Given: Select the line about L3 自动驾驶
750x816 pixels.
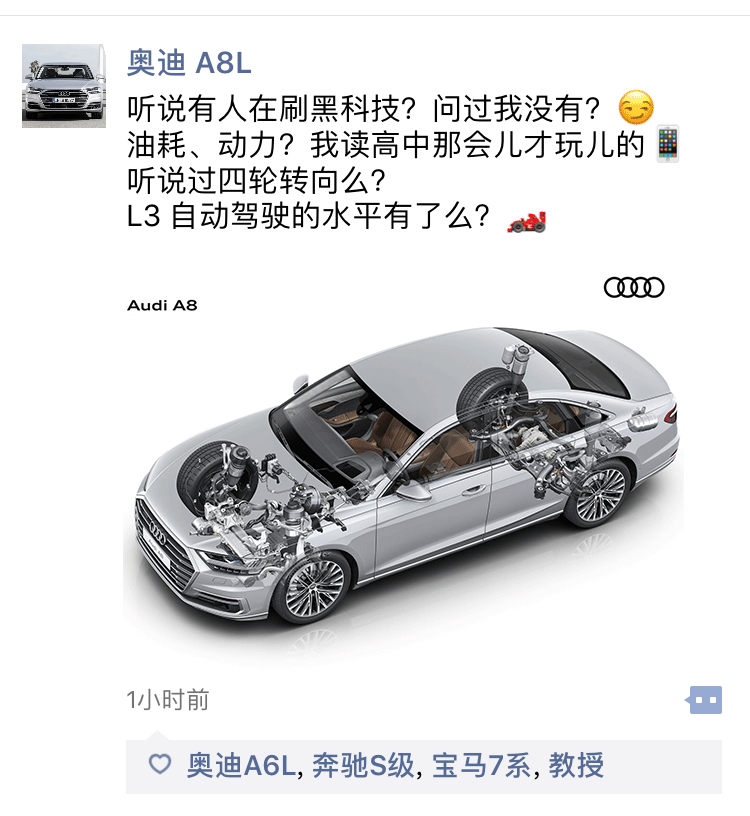Looking at the screenshot, I should pos(336,216).
